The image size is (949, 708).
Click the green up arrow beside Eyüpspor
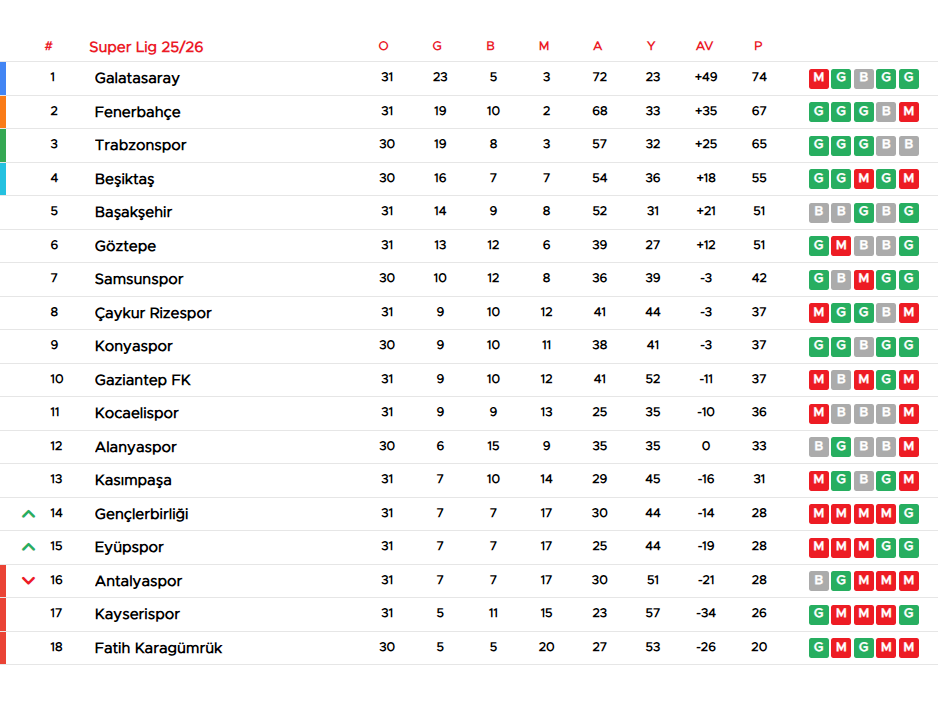(28, 547)
